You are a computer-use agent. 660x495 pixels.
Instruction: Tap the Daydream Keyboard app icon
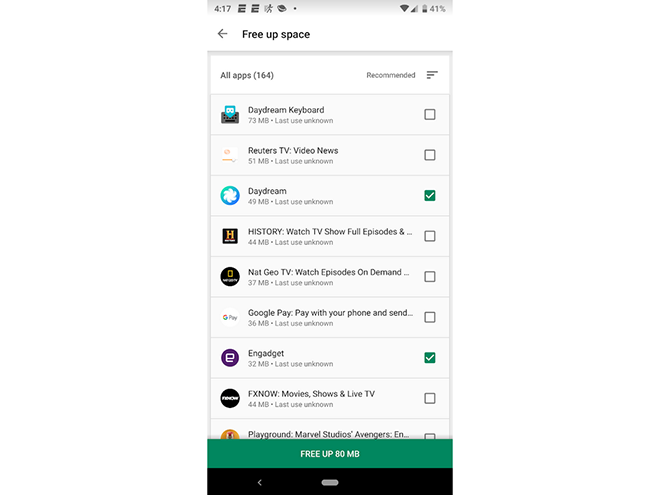pos(230,114)
